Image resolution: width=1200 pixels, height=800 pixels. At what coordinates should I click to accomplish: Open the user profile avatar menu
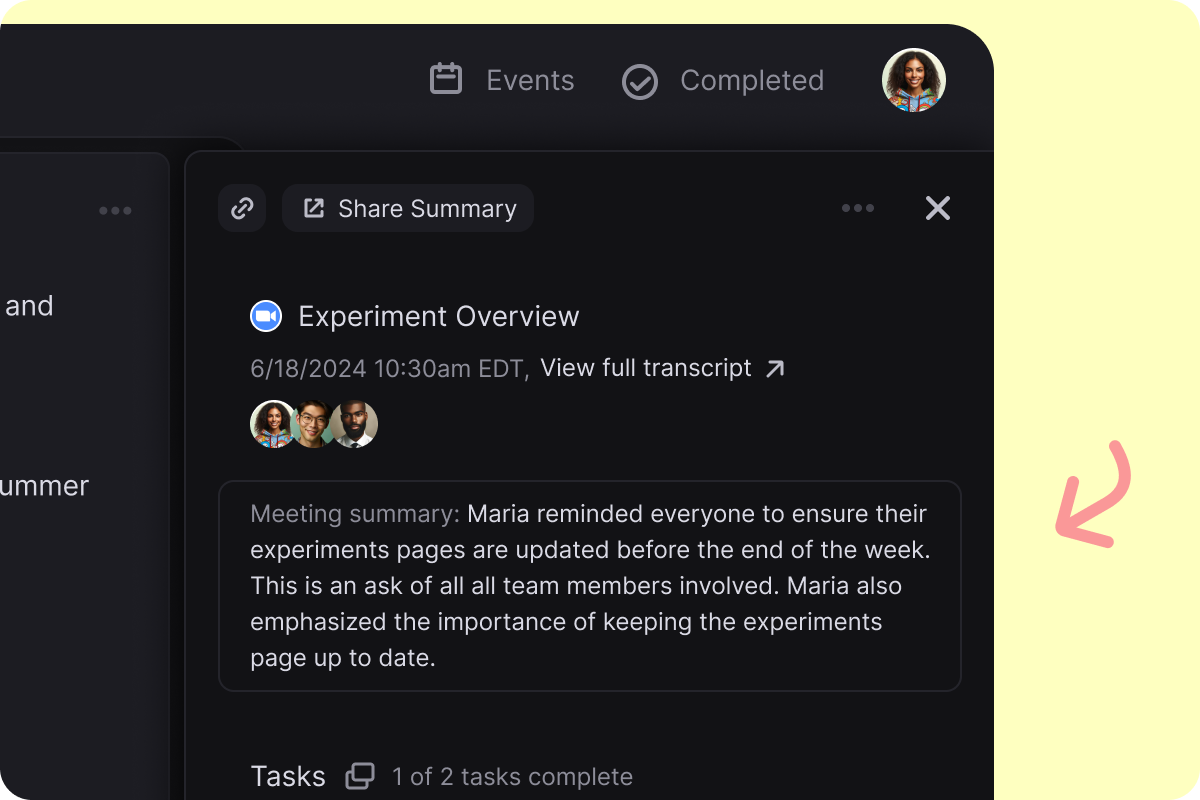914,80
